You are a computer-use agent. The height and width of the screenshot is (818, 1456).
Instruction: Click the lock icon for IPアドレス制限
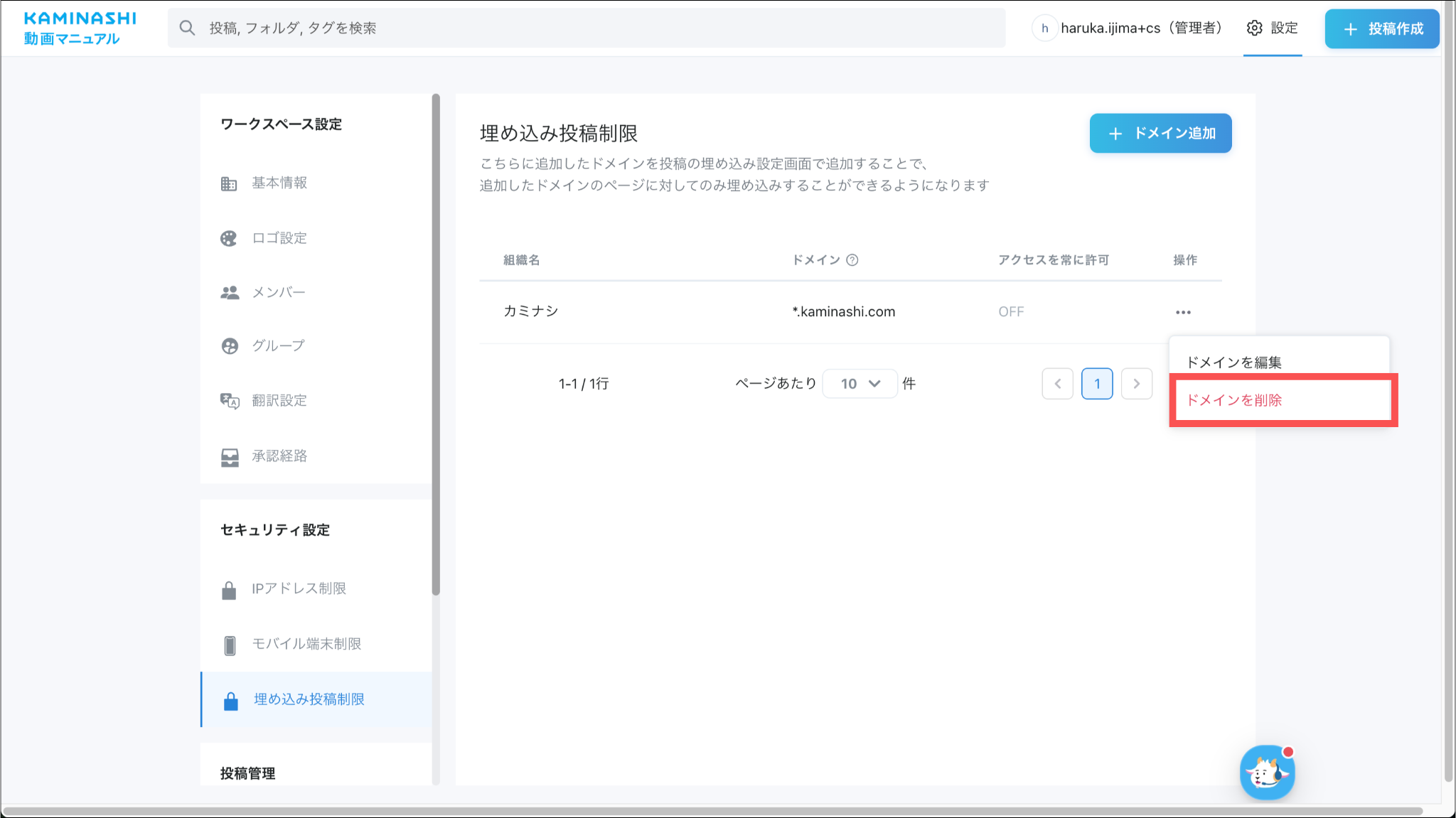click(x=229, y=589)
